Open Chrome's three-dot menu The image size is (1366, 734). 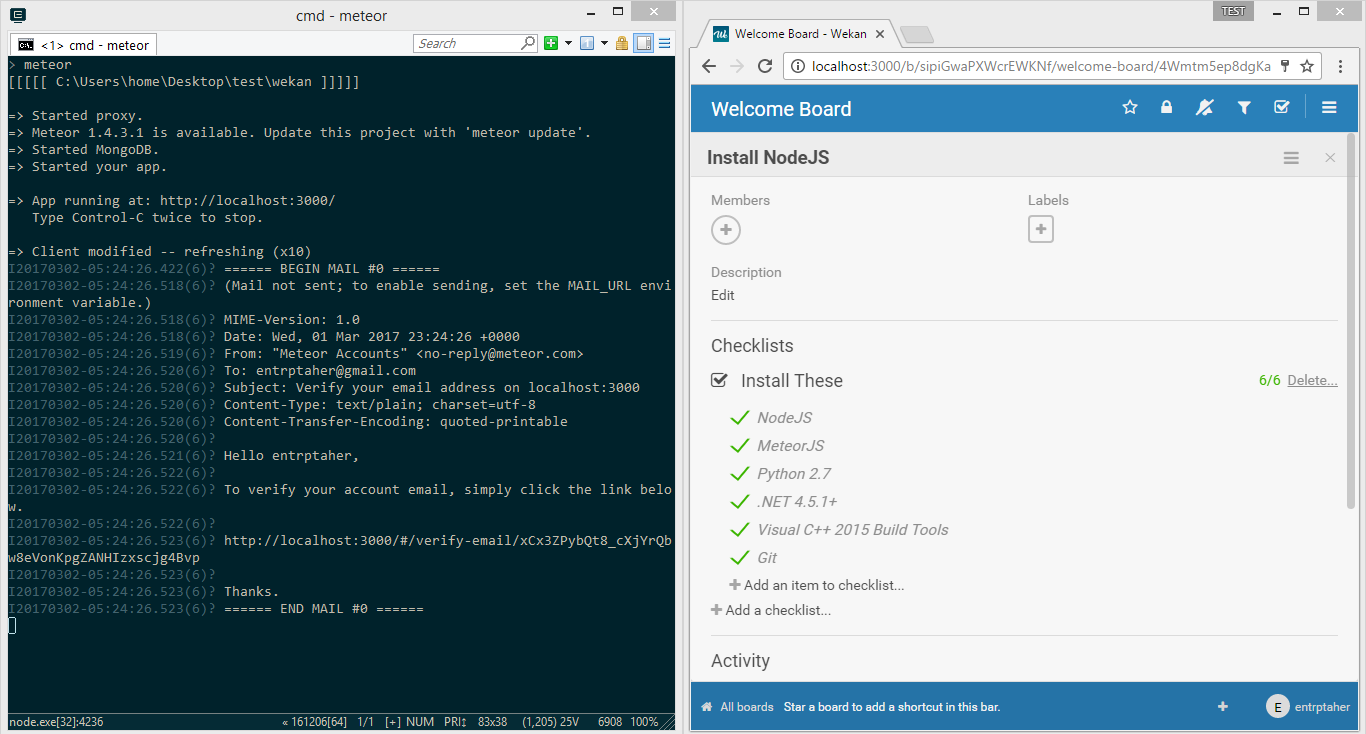pos(1343,66)
